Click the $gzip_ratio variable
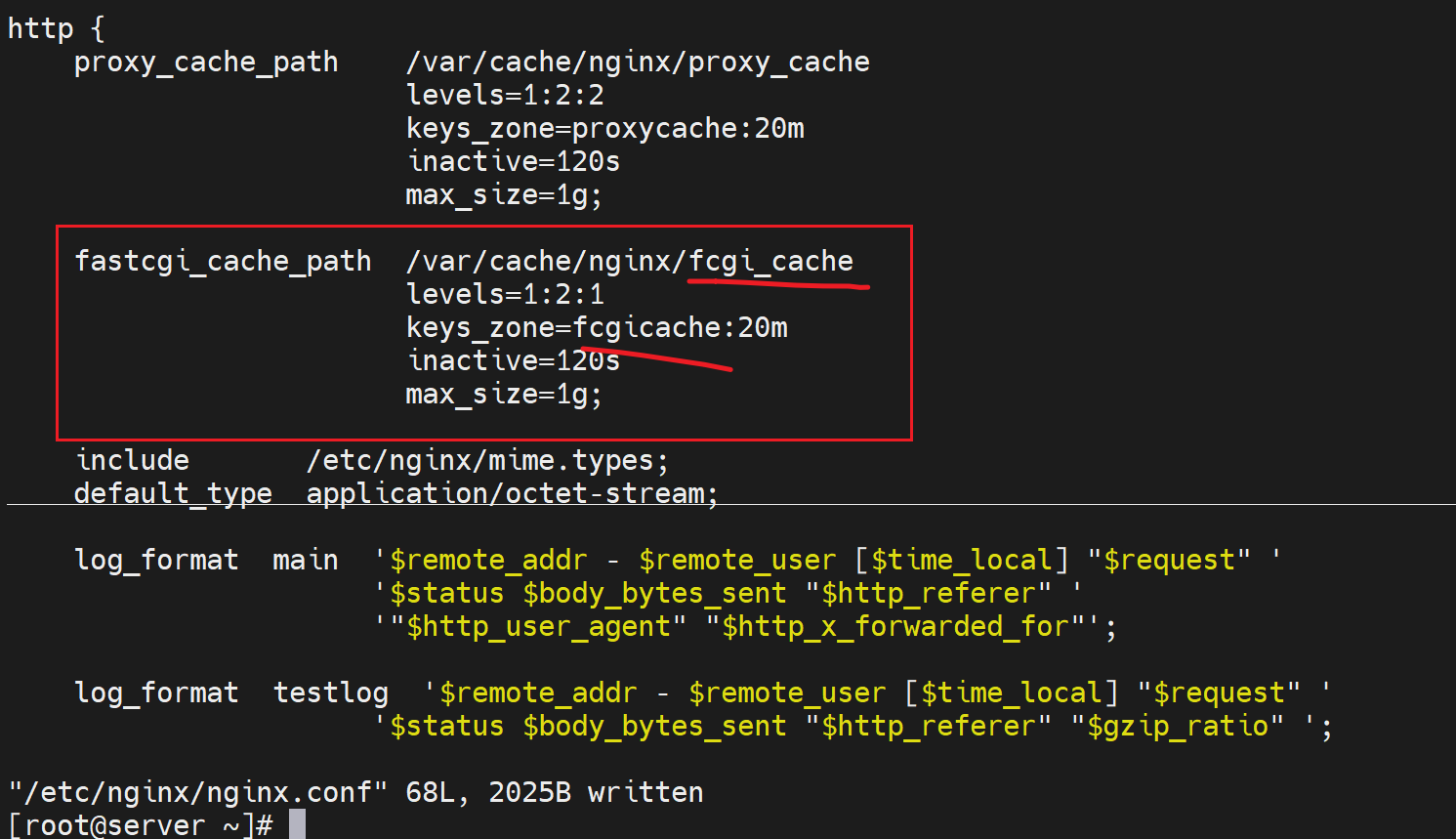1456x839 pixels. click(1178, 726)
